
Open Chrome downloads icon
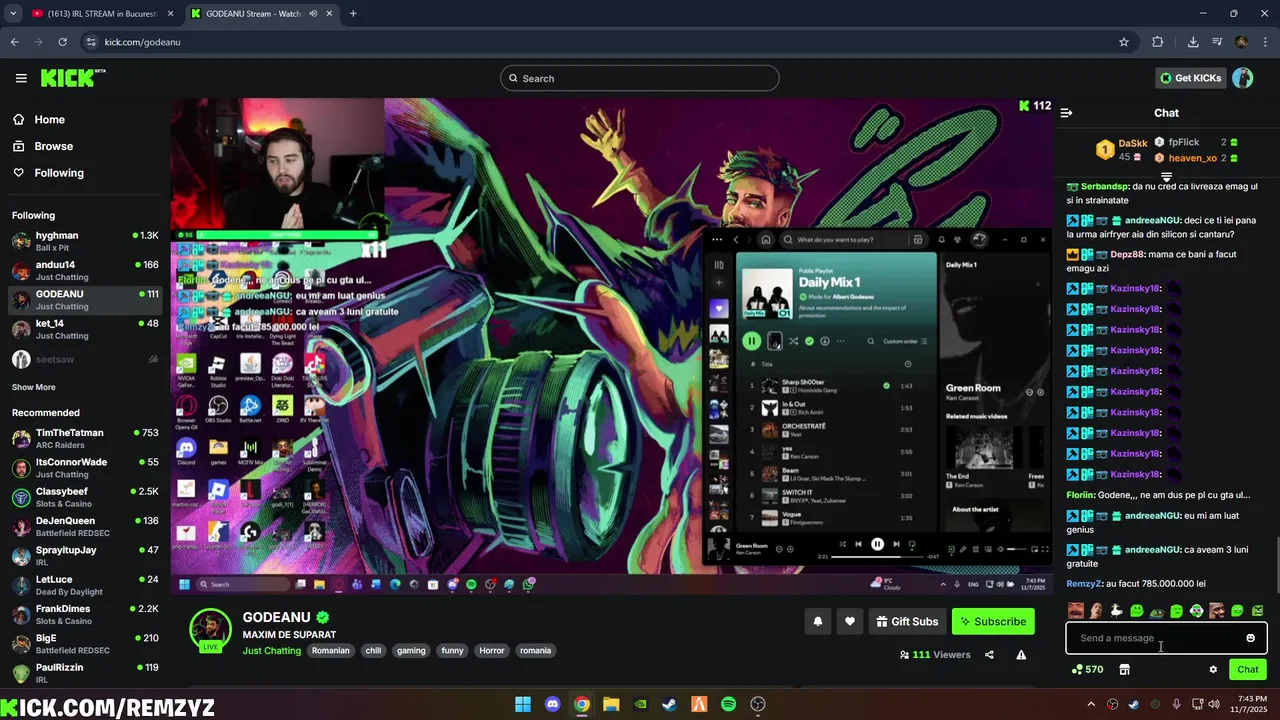[x=1193, y=42]
